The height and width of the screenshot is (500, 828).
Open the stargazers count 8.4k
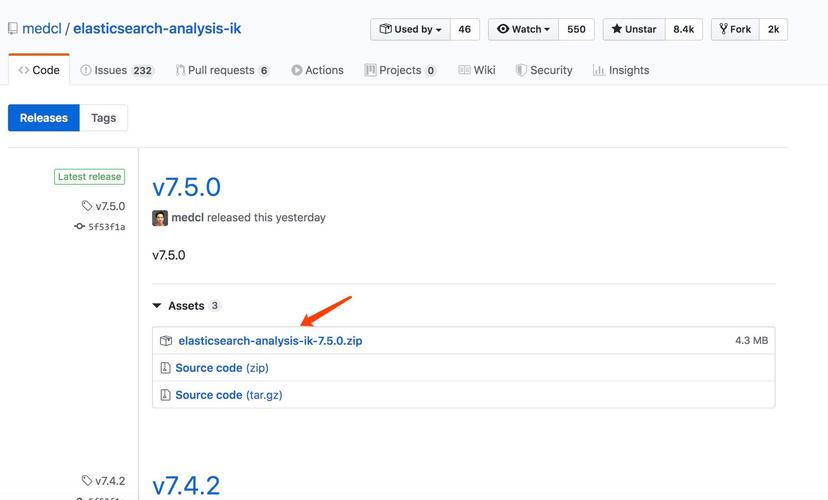683,30
